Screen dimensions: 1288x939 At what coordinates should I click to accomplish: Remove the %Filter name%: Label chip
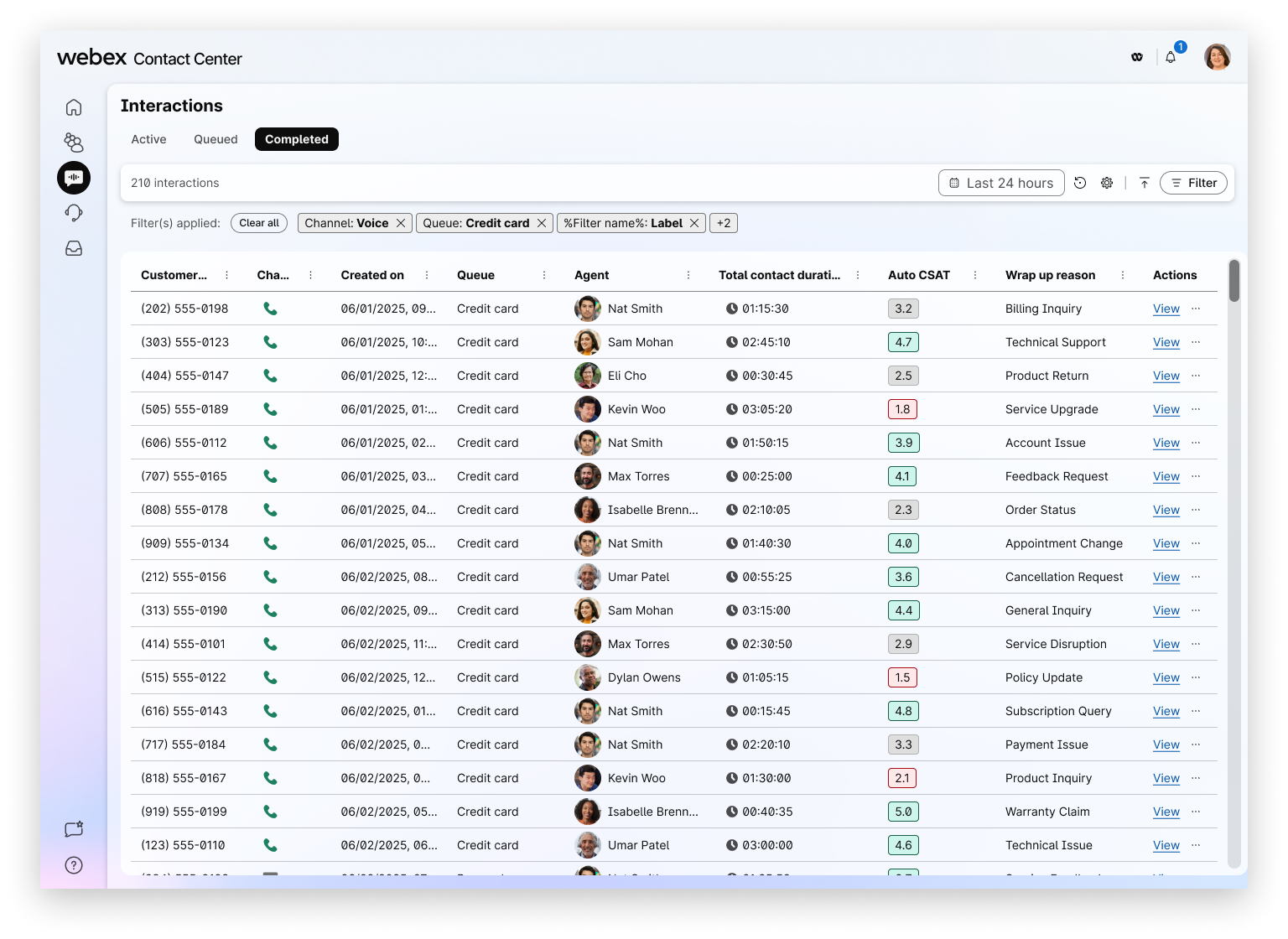click(x=693, y=223)
